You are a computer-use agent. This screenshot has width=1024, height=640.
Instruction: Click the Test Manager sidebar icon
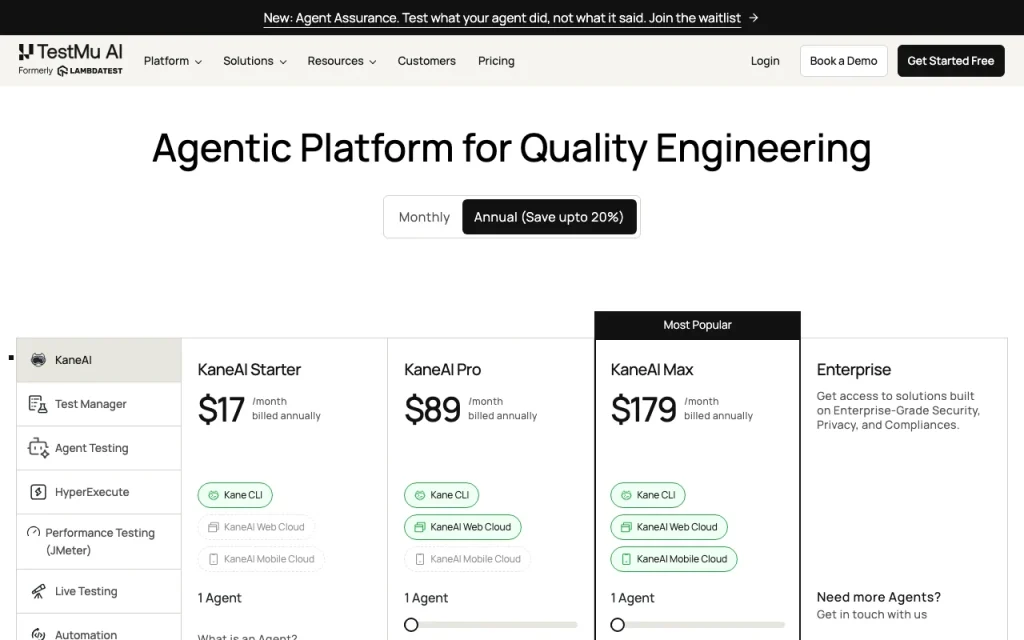pyautogui.click(x=38, y=404)
